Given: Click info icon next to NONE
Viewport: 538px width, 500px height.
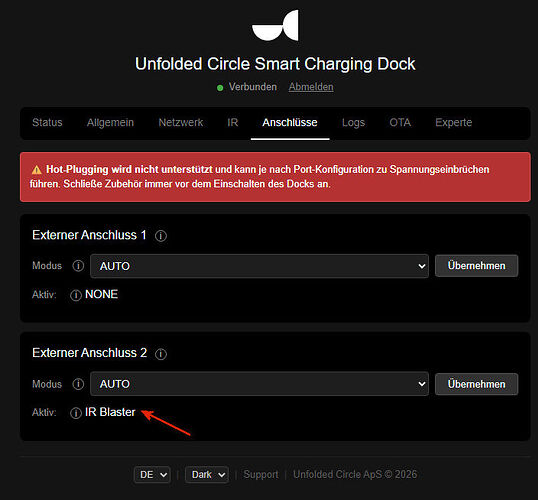Looking at the screenshot, I should 76,295.
